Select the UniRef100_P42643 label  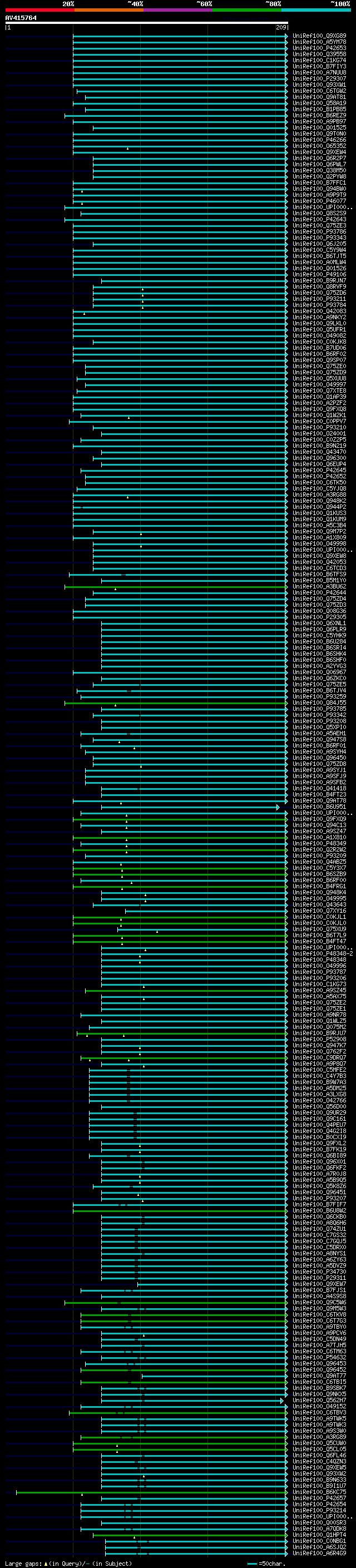click(x=319, y=219)
